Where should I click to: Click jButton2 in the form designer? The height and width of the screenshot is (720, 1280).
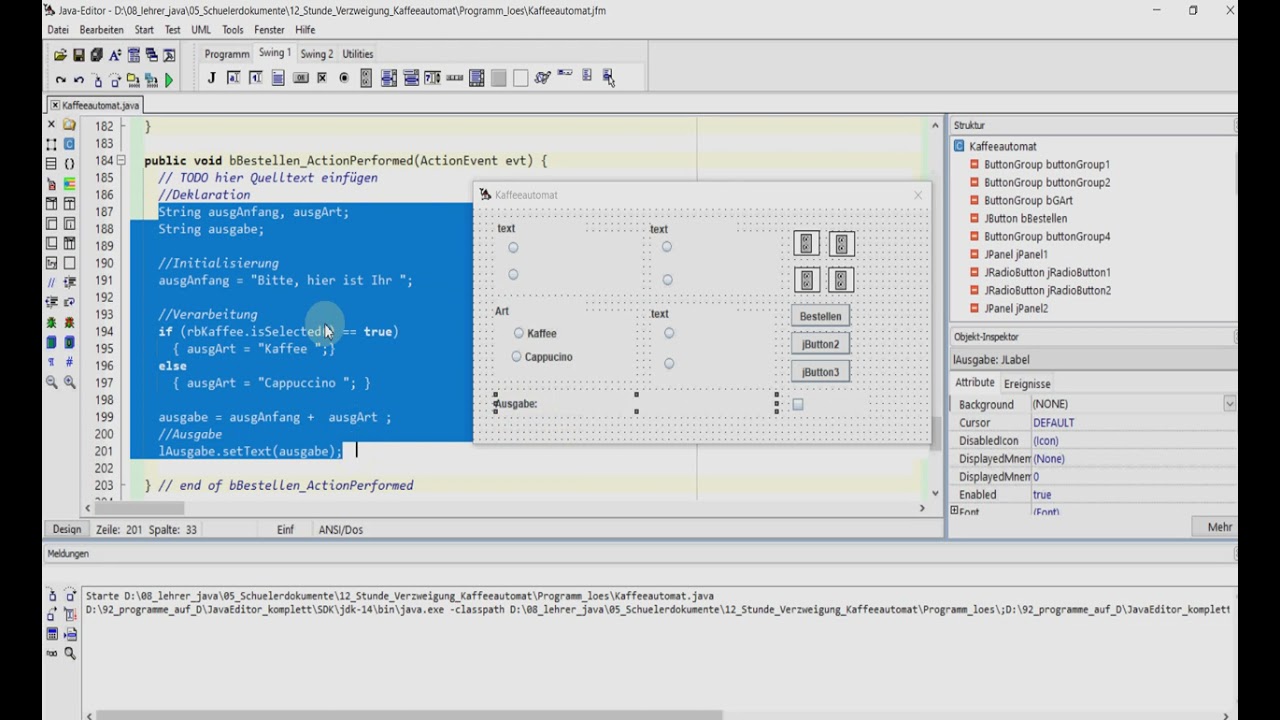(x=820, y=344)
